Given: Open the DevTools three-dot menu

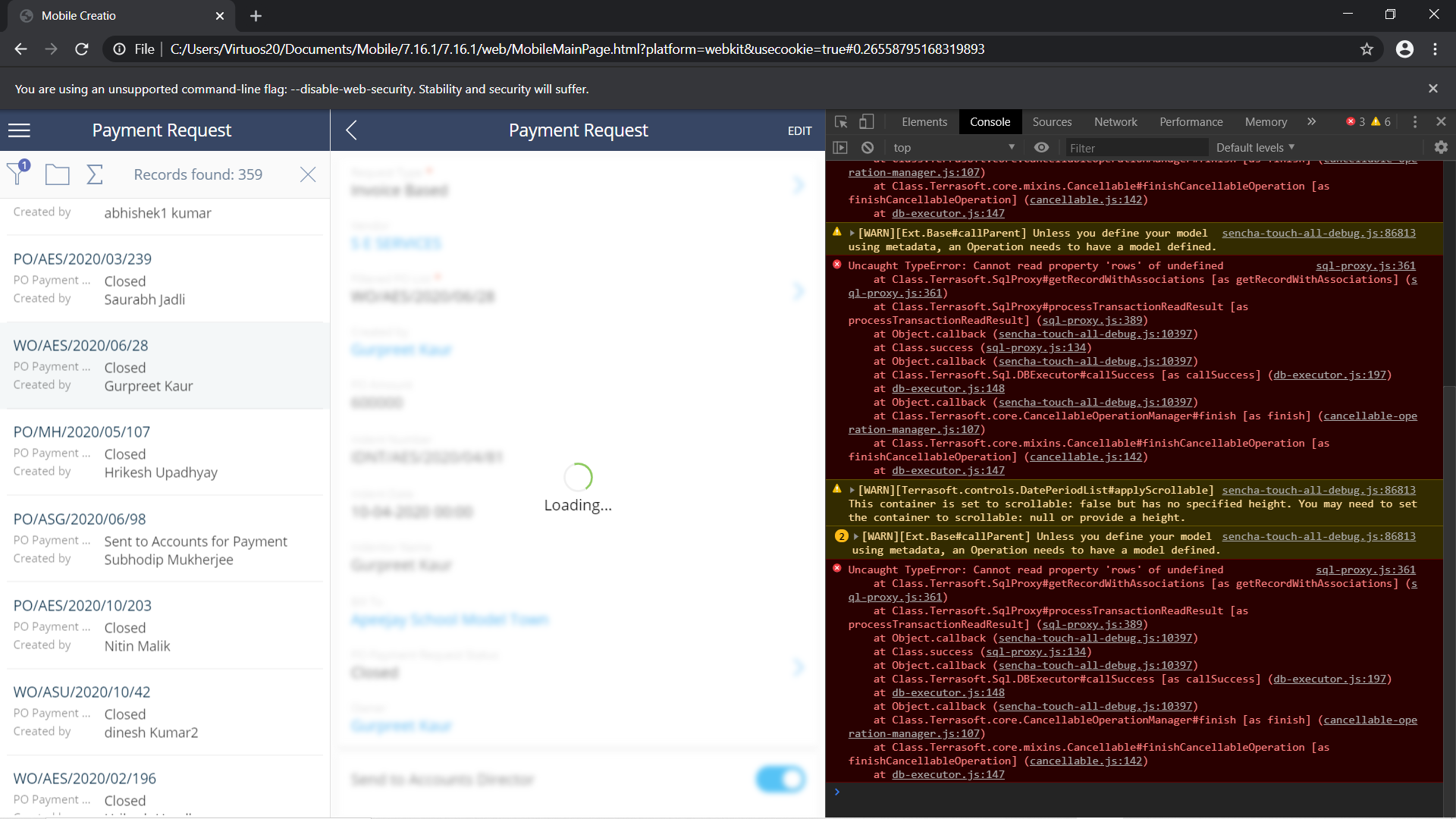Looking at the screenshot, I should coord(1414,121).
